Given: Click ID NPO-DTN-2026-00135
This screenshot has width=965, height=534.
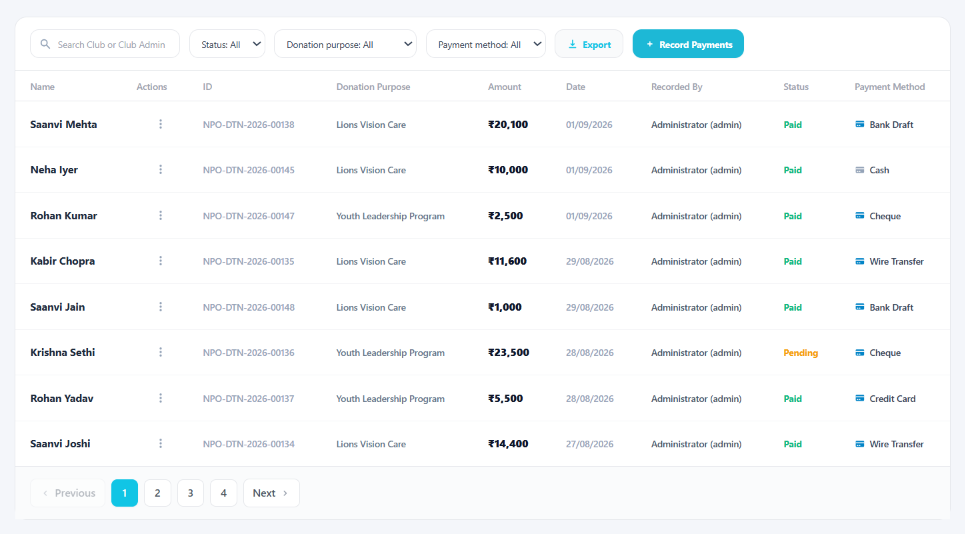Looking at the screenshot, I should click(249, 261).
